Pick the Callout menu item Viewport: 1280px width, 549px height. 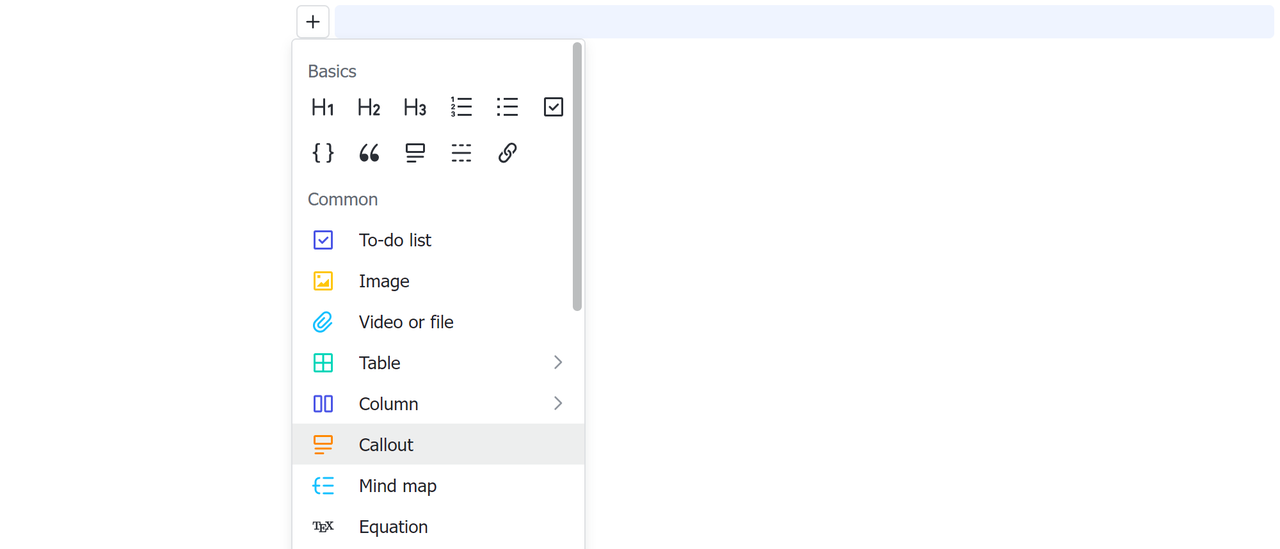point(386,445)
